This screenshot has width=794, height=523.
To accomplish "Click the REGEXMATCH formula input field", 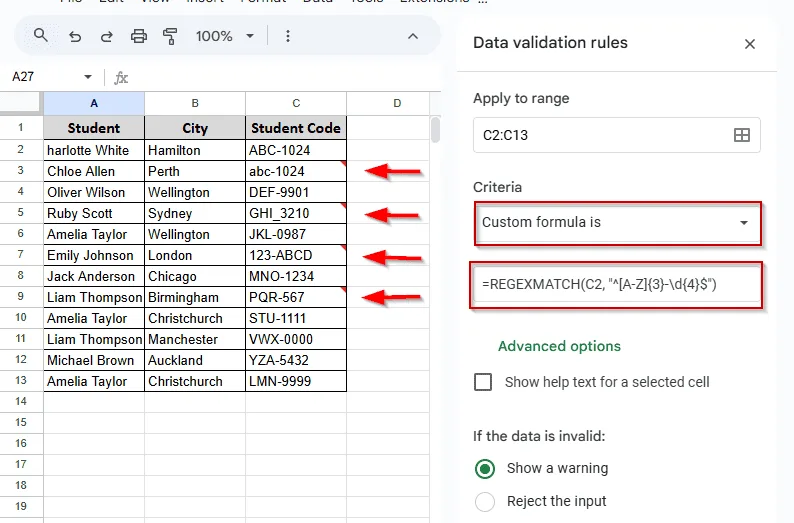I will pos(617,285).
